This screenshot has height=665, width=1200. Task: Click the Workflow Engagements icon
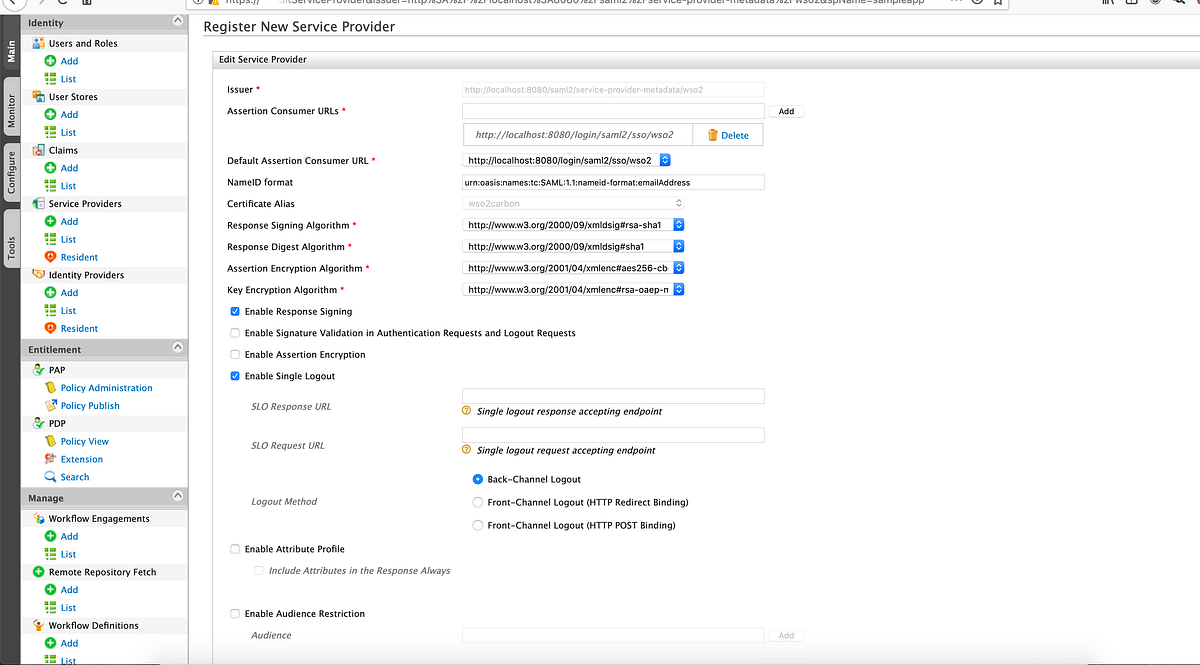[x=40, y=518]
